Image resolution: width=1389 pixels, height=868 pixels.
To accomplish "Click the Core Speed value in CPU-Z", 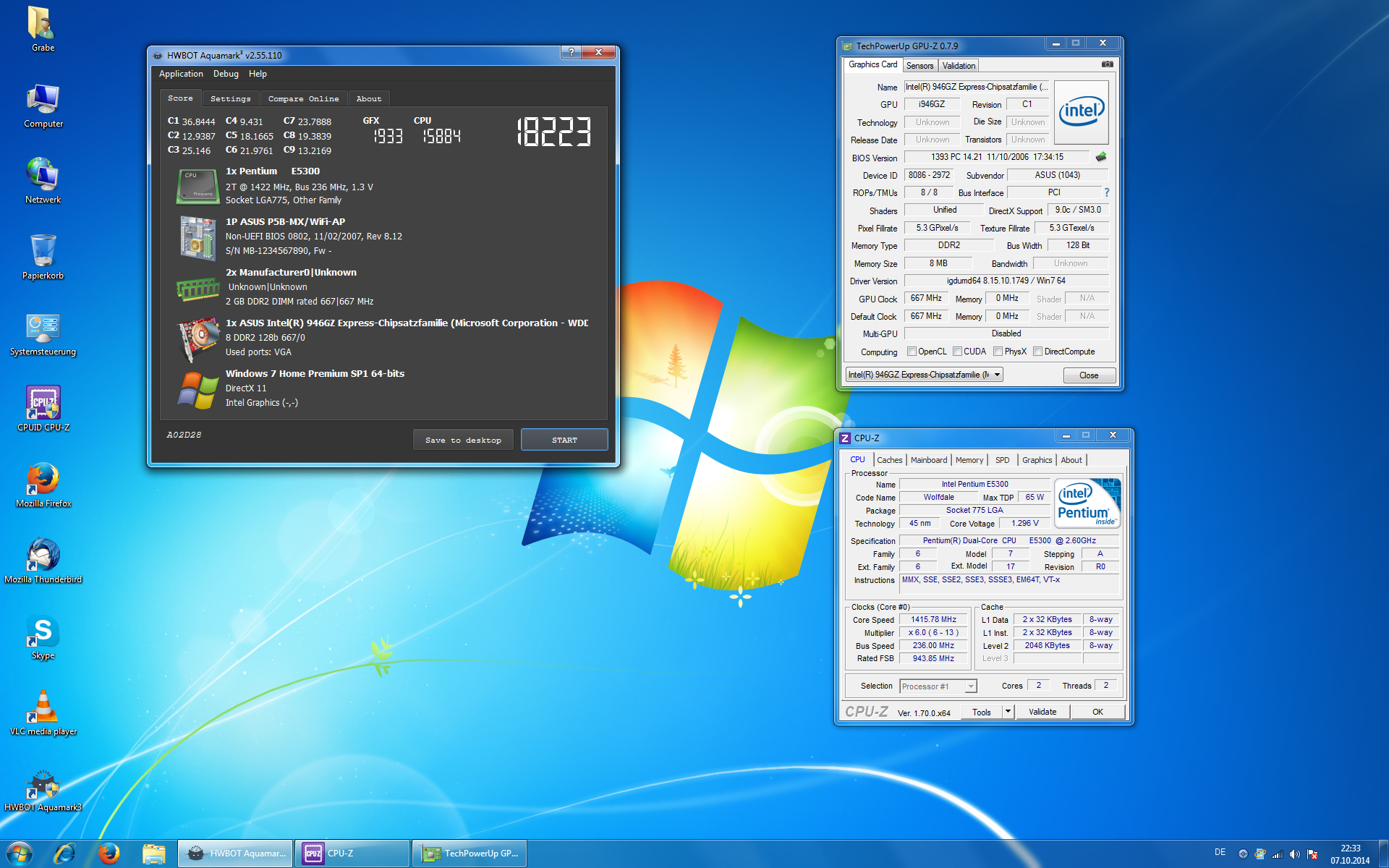I will pos(933,620).
